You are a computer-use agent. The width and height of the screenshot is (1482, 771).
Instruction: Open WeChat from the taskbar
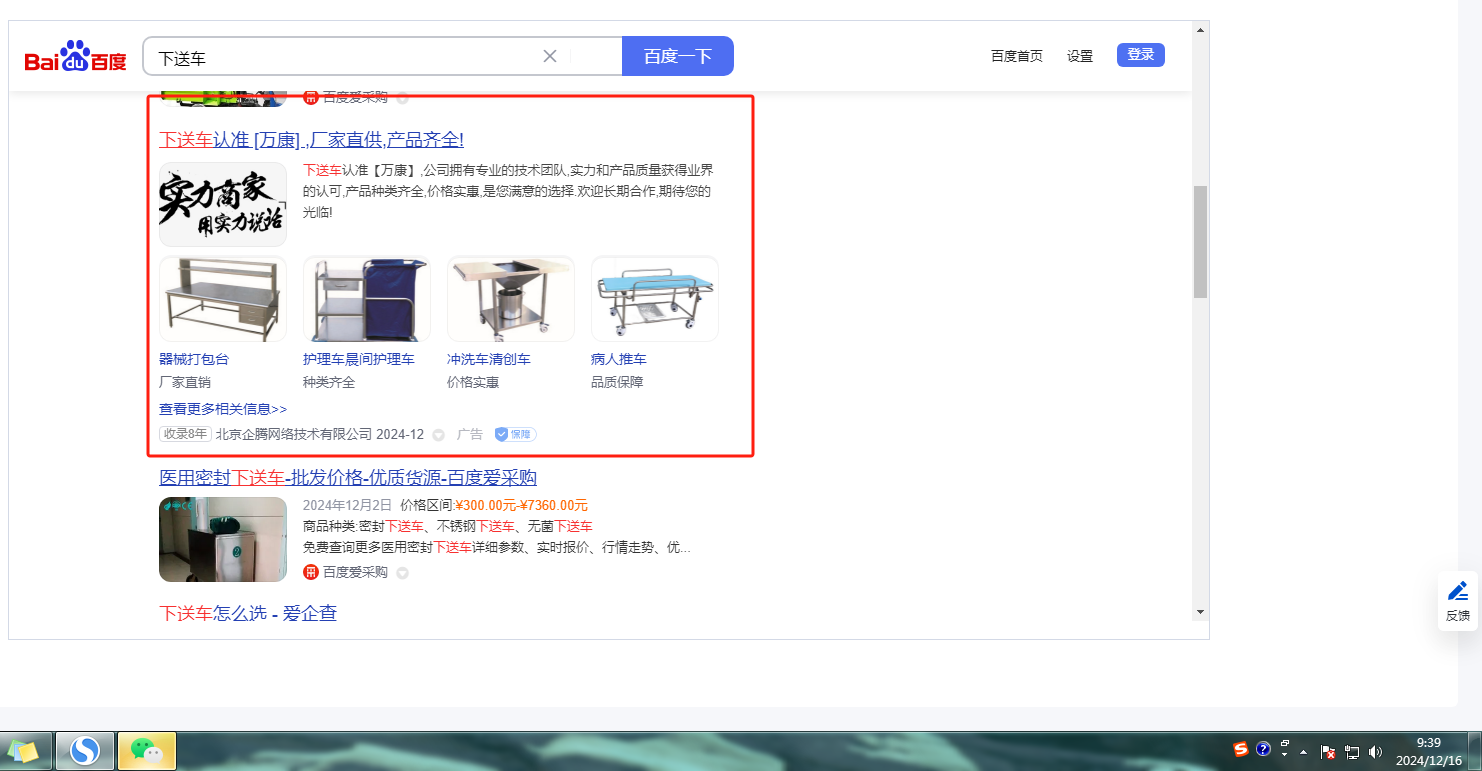(x=147, y=750)
